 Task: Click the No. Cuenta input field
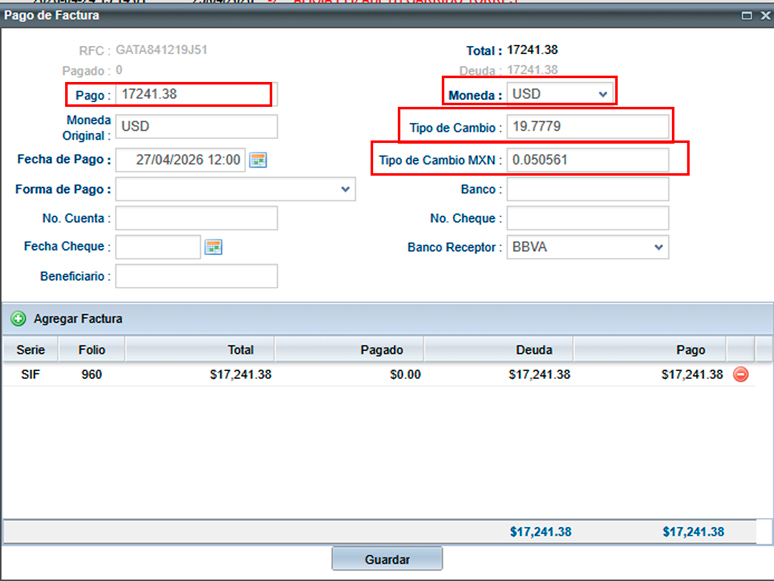point(196,218)
